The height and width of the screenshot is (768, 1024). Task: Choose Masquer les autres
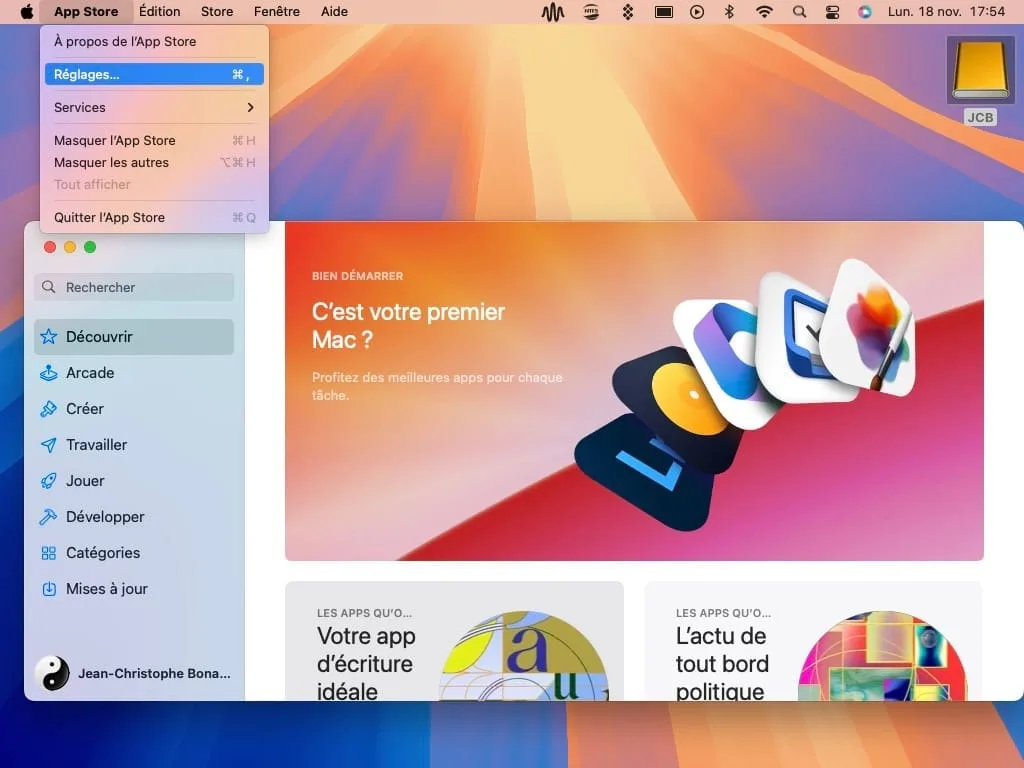(154, 163)
